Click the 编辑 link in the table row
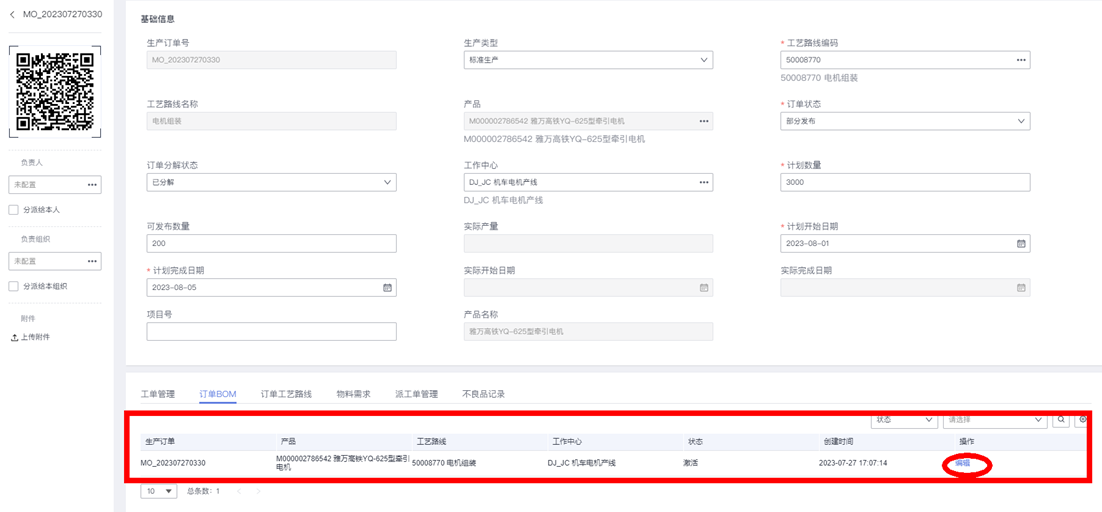This screenshot has height=512, width=1102. pos(962,464)
